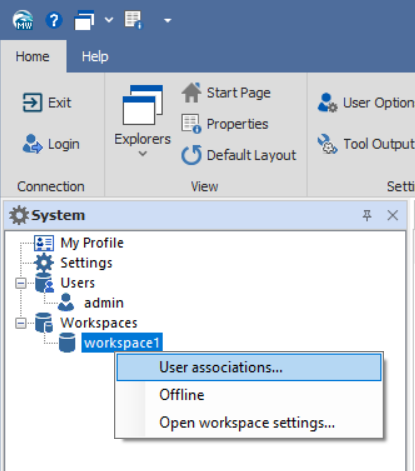Click the windows icon in quick access toolbar
415x471 pixels.
tap(84, 20)
